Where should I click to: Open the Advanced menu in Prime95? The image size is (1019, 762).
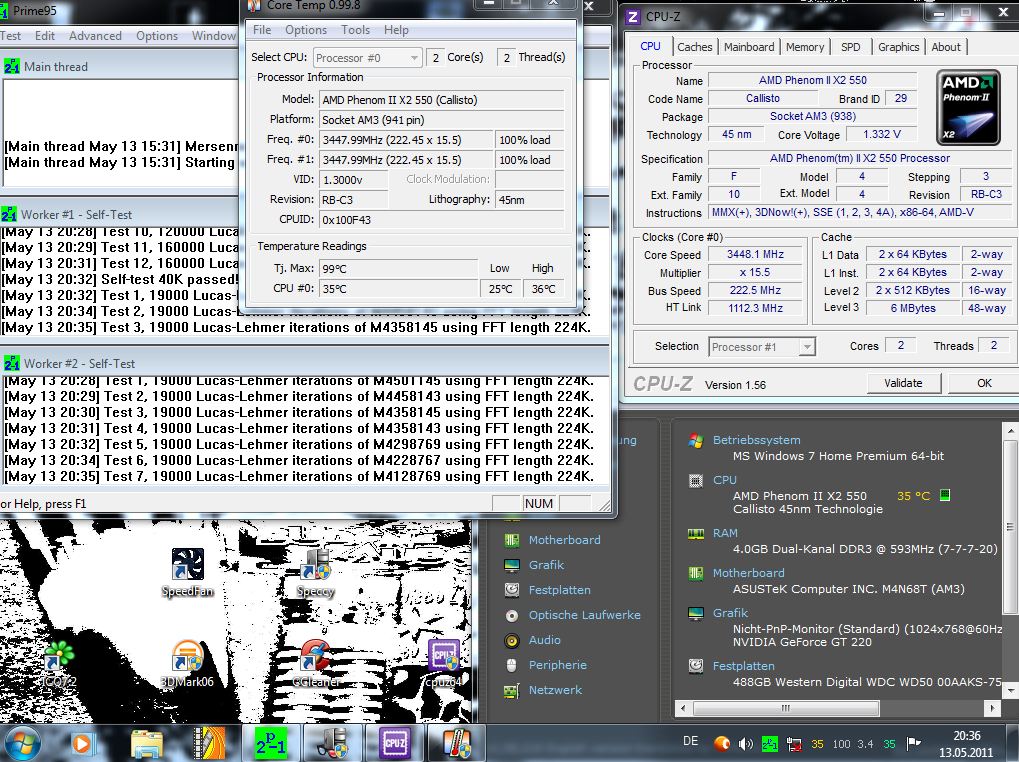pyautogui.click(x=95, y=36)
